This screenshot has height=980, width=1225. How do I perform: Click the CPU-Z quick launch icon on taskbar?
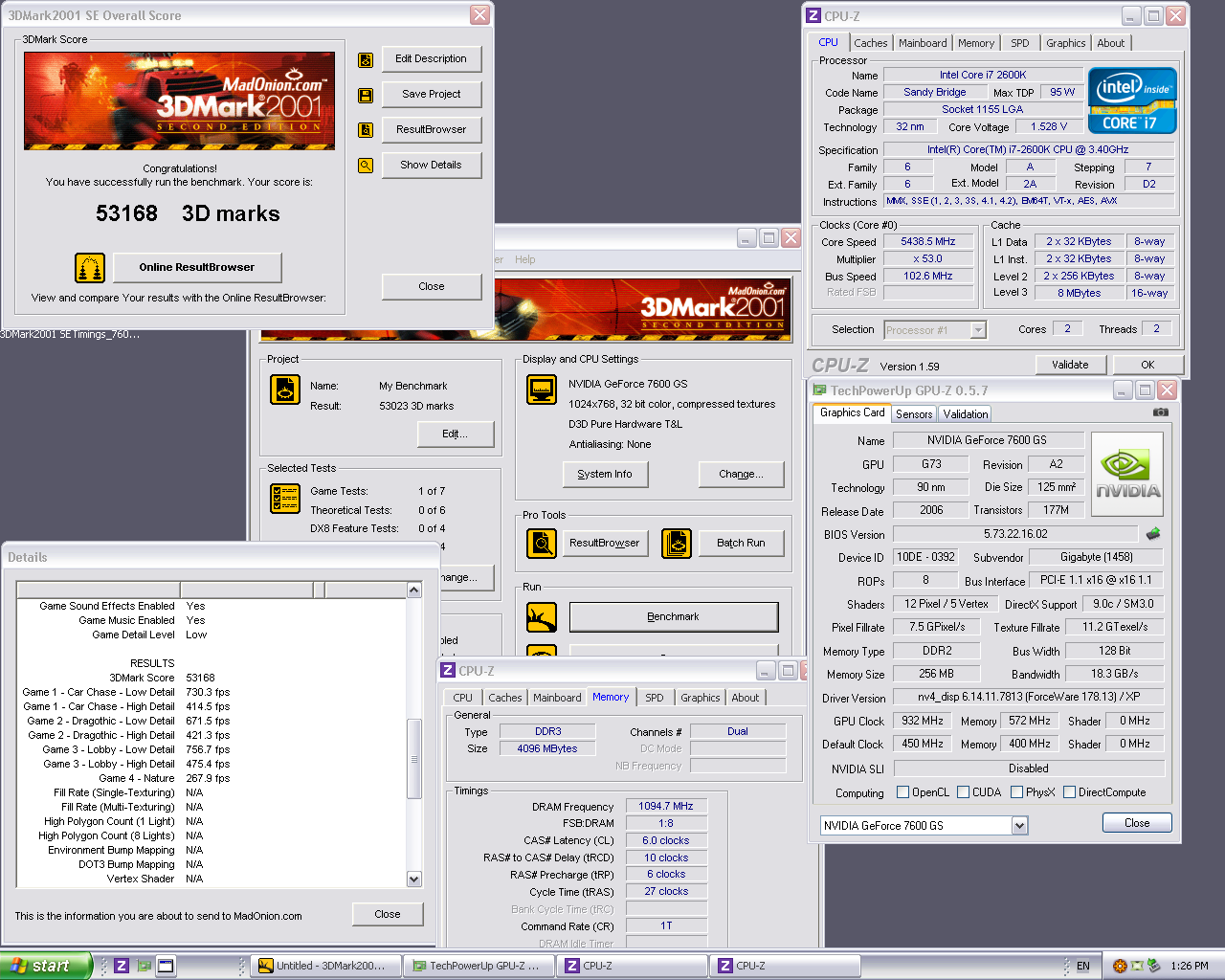point(122,966)
